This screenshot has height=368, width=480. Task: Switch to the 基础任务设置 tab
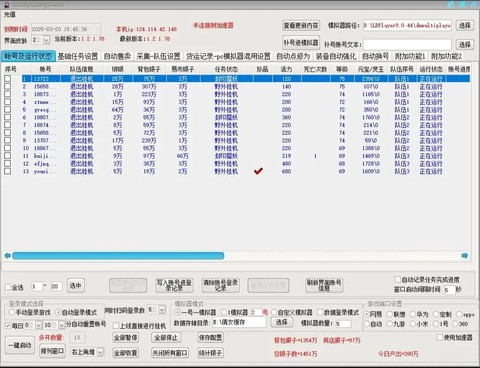(78, 56)
